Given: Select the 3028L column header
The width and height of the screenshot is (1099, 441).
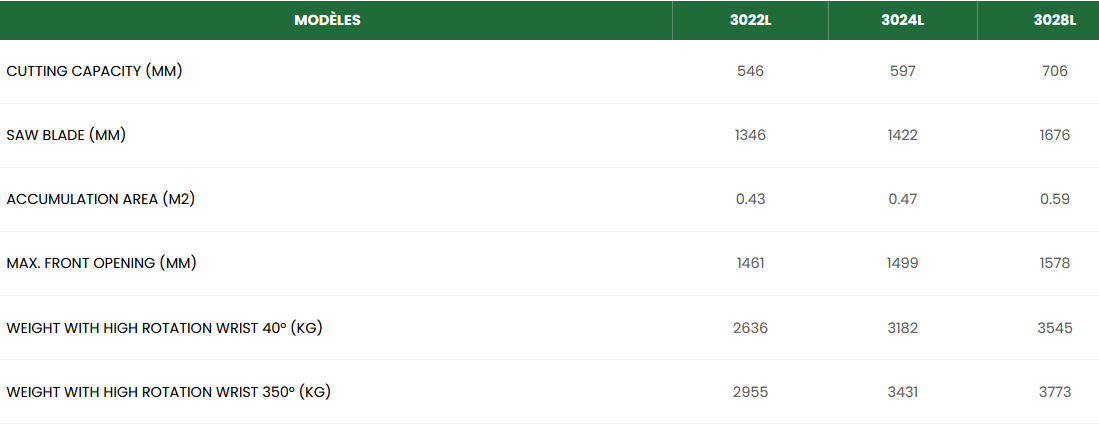Looking at the screenshot, I should [x=1055, y=20].
